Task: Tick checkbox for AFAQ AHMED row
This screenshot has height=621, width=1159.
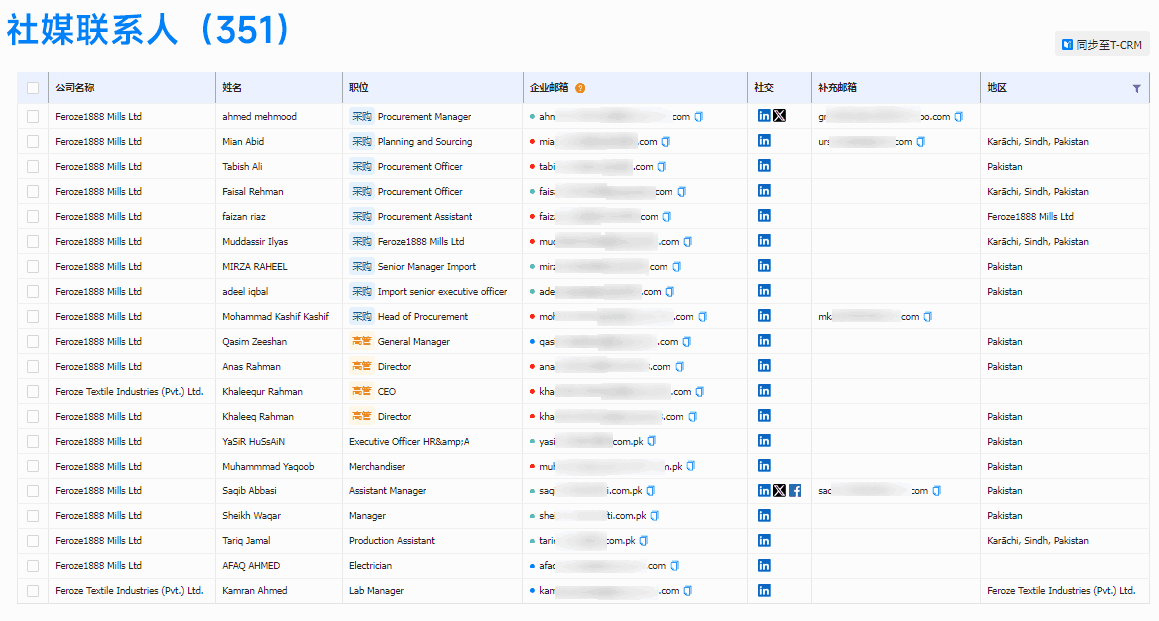Action: pos(33,566)
